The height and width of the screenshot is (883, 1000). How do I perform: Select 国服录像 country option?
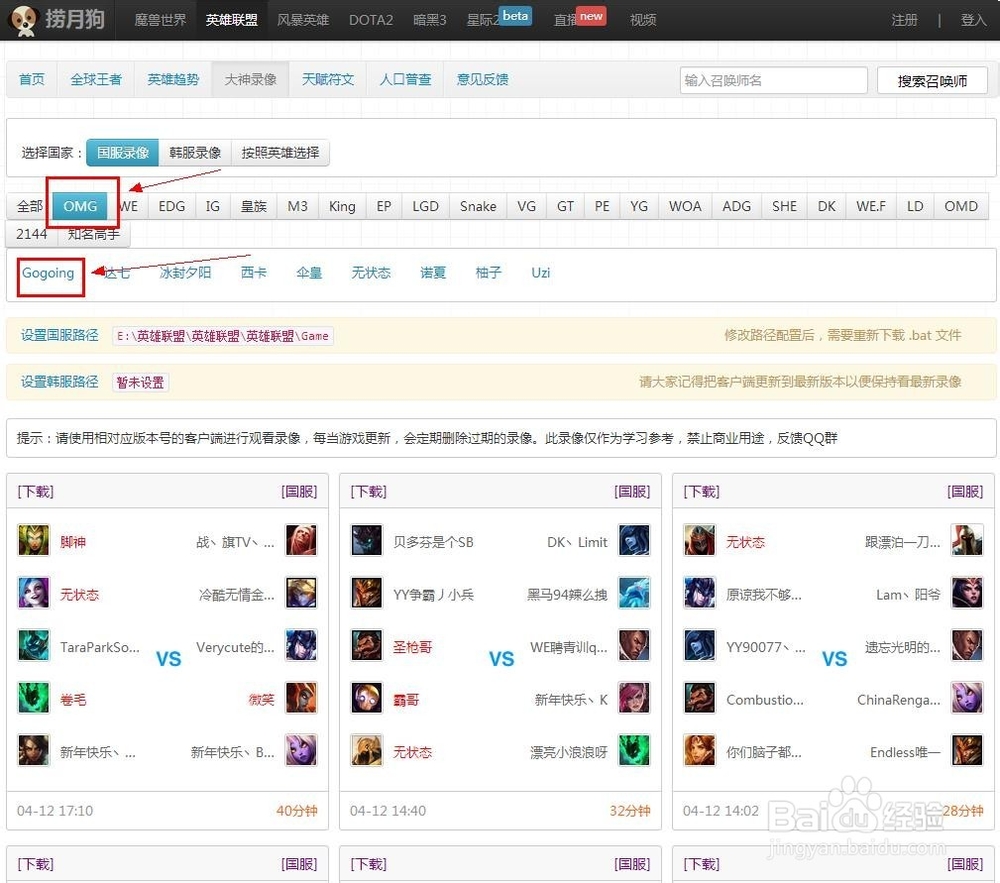tap(122, 153)
